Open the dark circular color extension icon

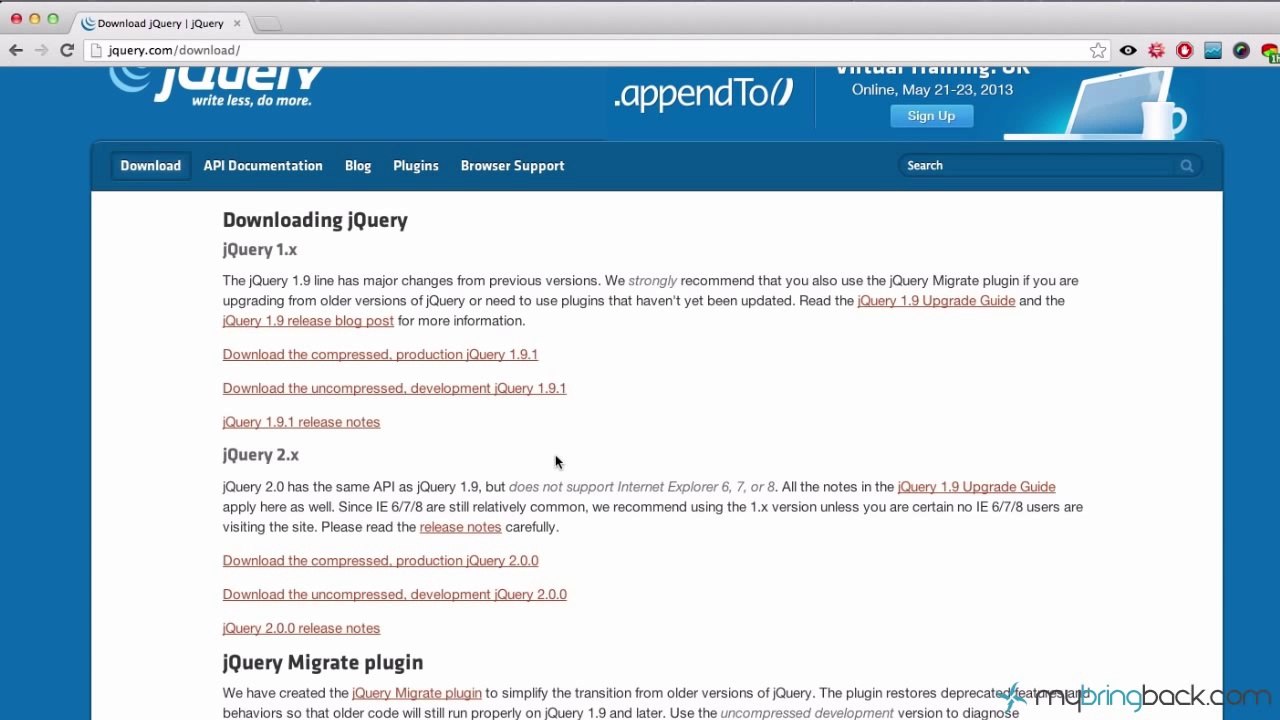pyautogui.click(x=1241, y=50)
